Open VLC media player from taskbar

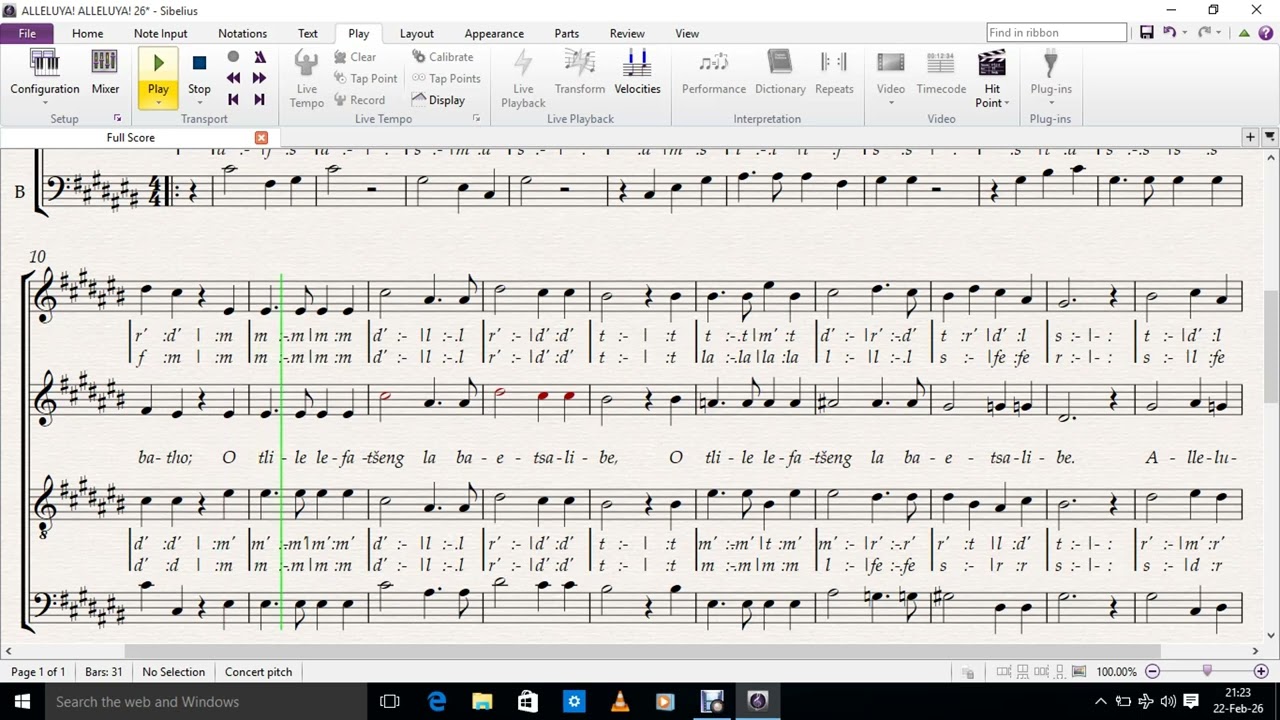pyautogui.click(x=620, y=702)
